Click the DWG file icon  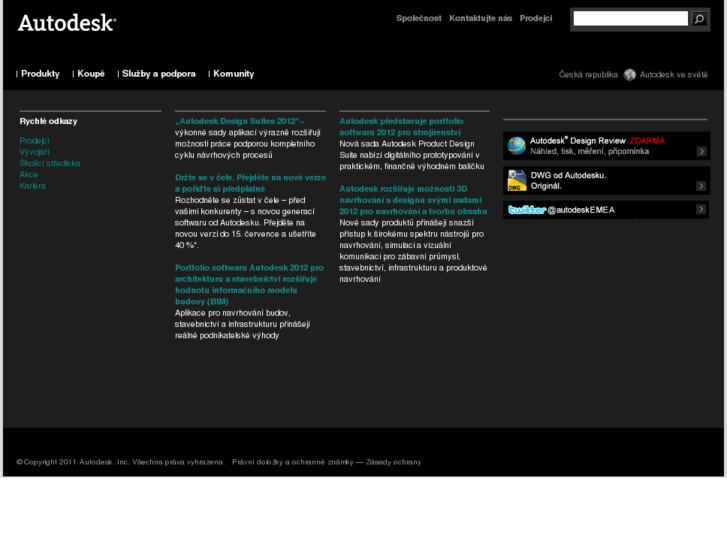point(517,180)
